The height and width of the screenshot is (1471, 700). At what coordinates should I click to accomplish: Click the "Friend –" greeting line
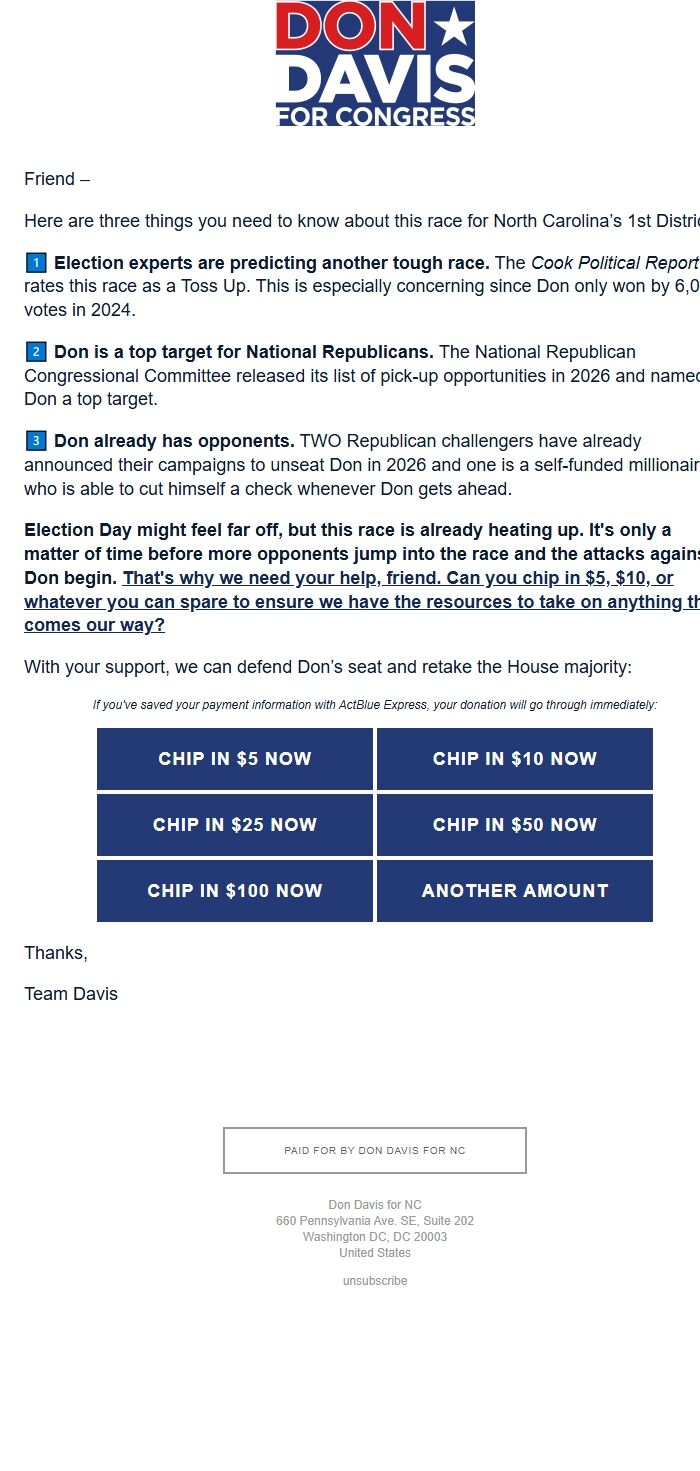[57, 179]
